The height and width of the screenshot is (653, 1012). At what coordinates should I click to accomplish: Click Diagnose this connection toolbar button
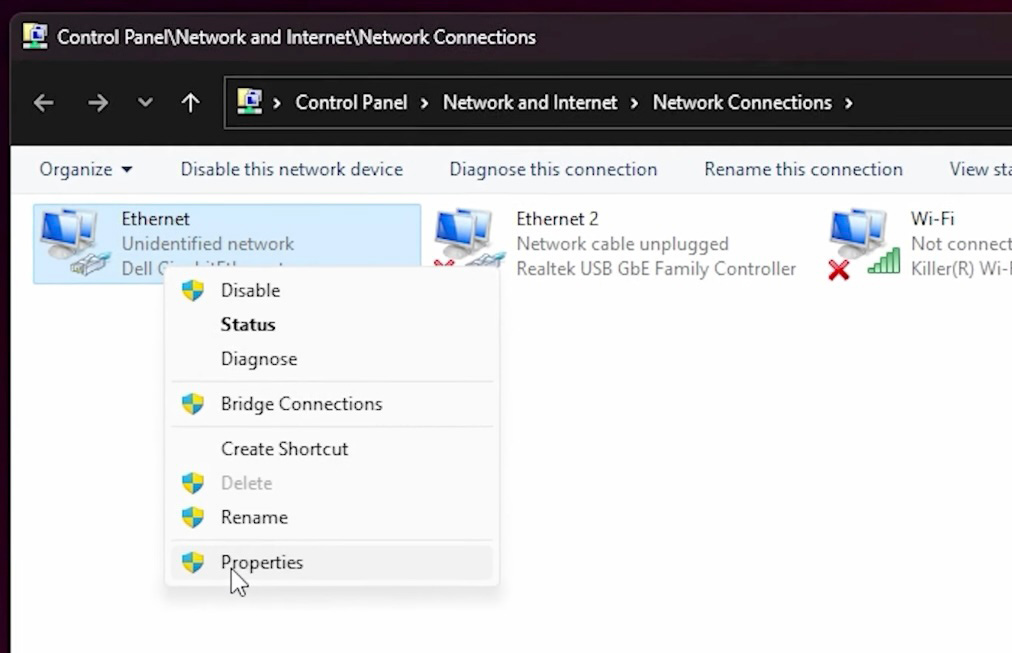coord(553,170)
